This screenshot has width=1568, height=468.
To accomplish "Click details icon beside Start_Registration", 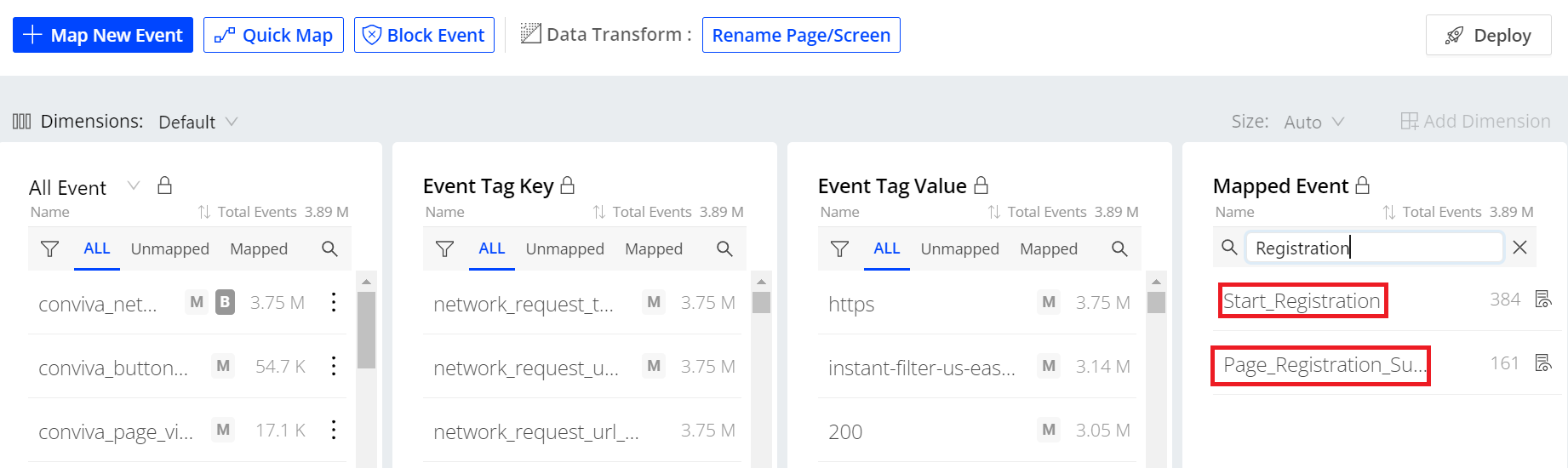I will [1542, 300].
